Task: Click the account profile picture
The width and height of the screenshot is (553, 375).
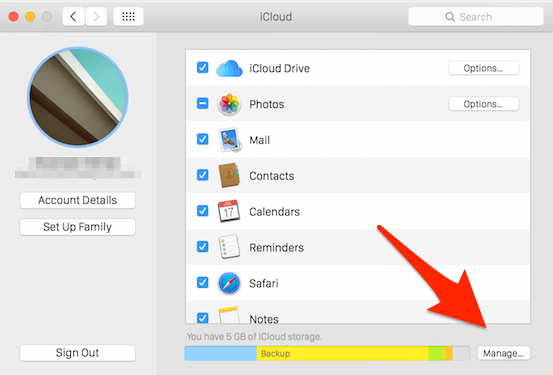Action: [78, 97]
